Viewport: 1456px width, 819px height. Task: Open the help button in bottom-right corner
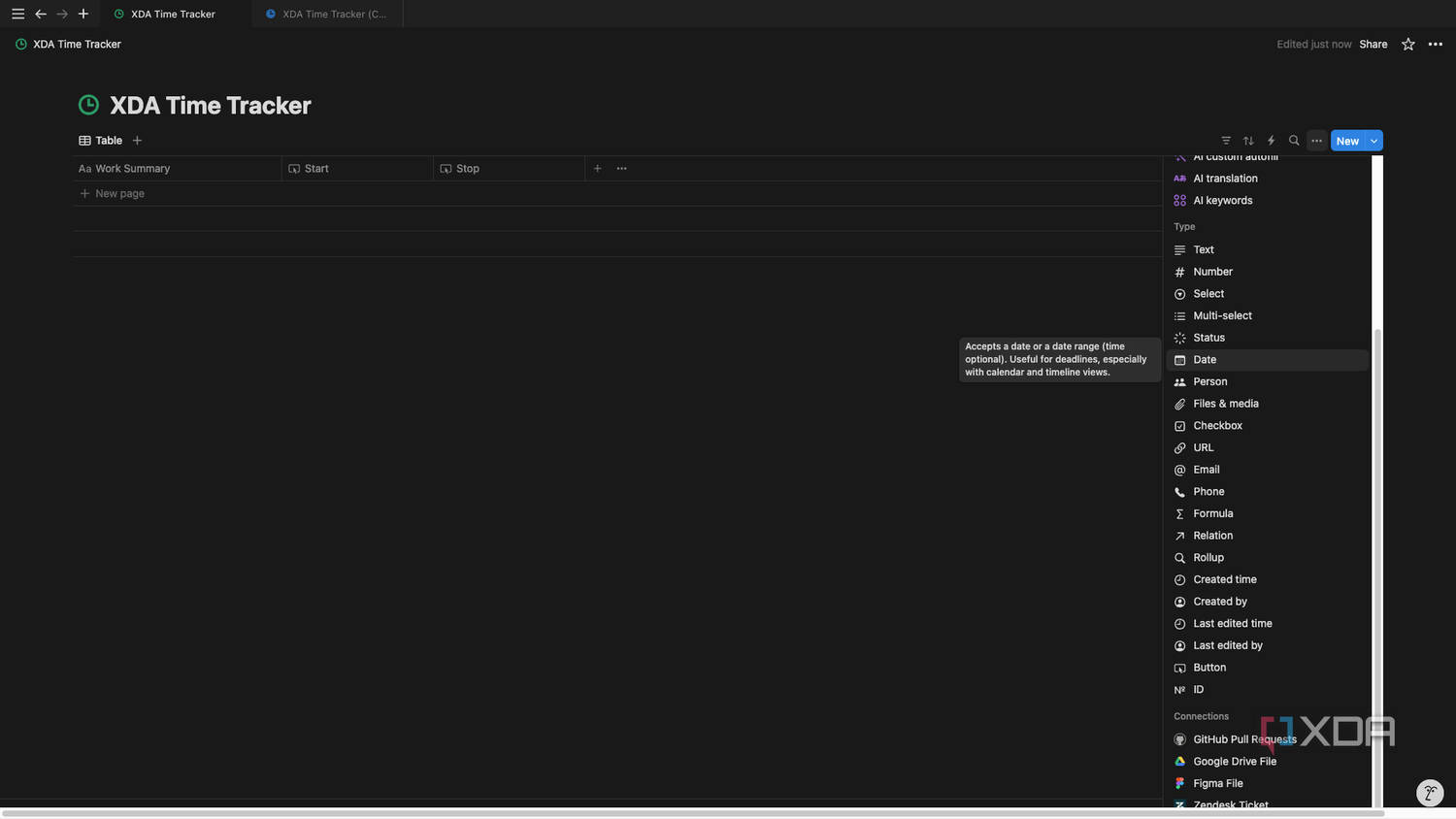tap(1430, 793)
